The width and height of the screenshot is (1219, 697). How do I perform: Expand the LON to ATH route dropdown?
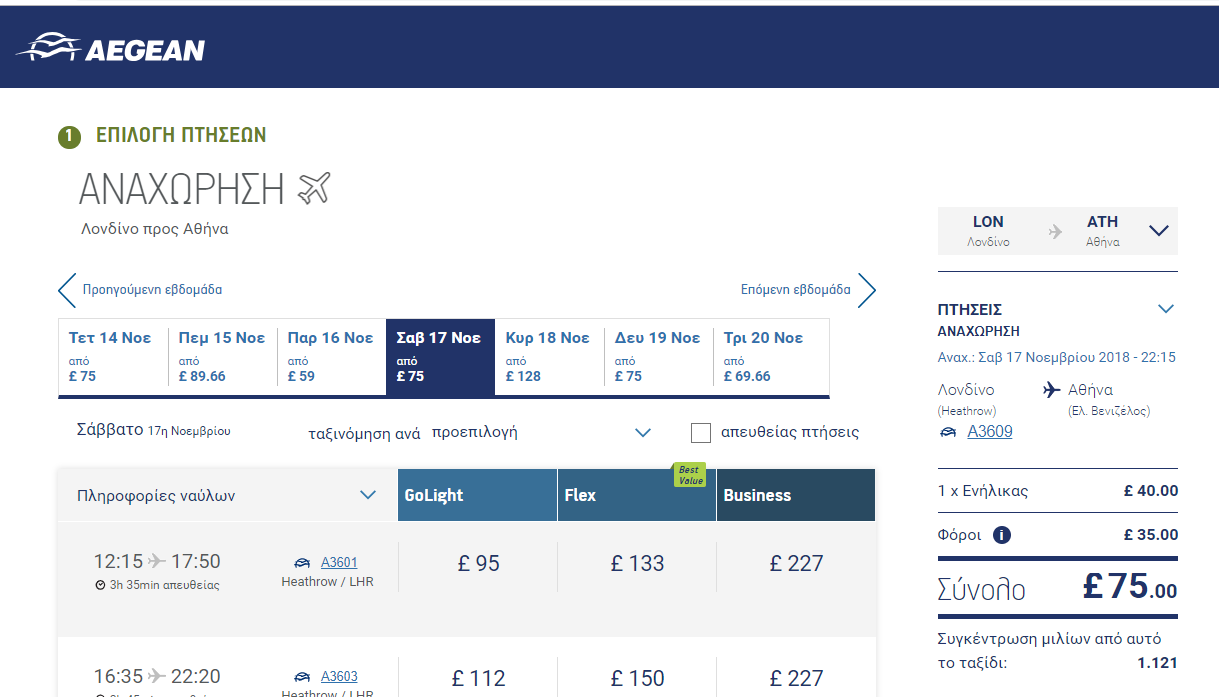pyautogui.click(x=1158, y=231)
